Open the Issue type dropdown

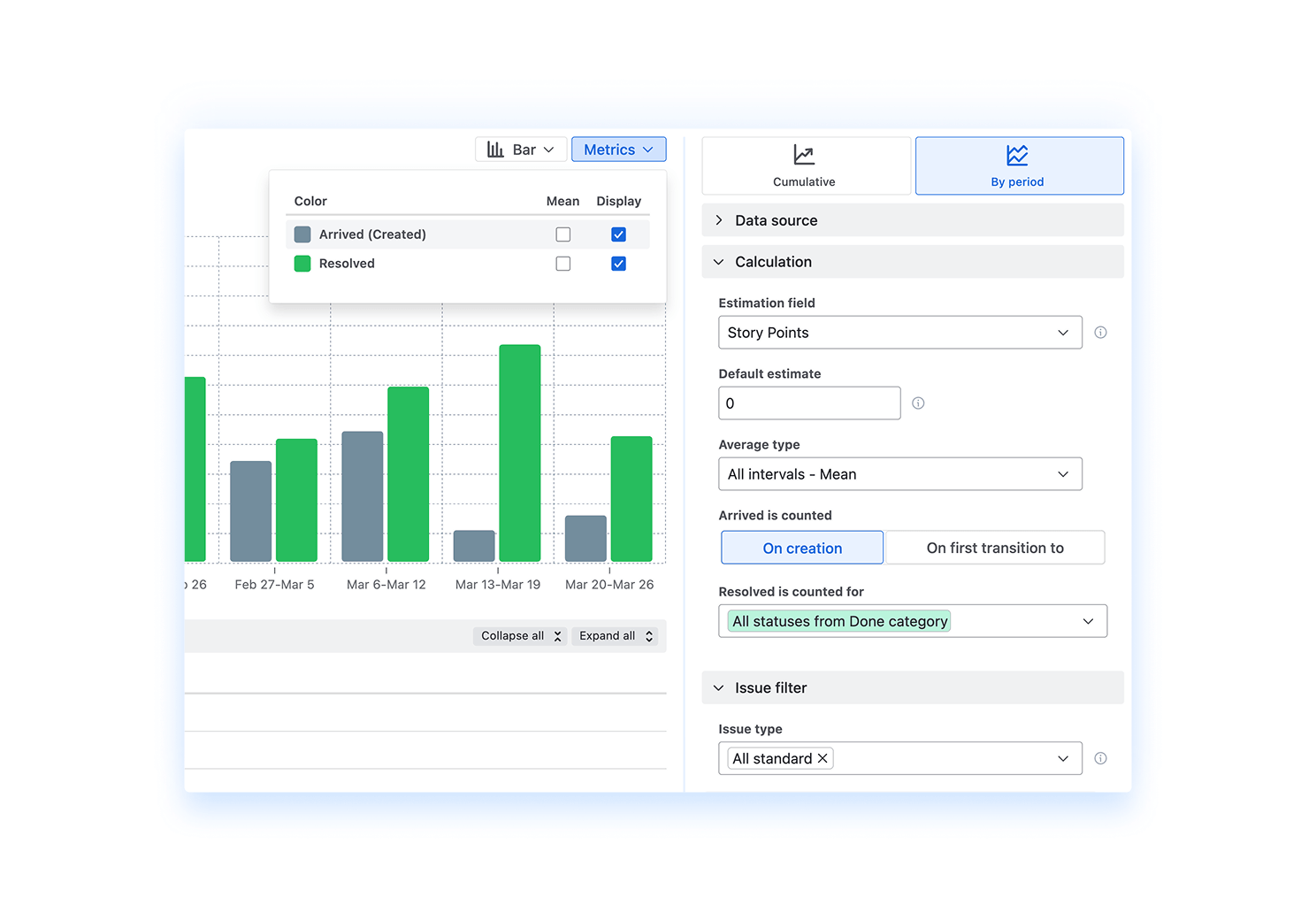point(900,758)
